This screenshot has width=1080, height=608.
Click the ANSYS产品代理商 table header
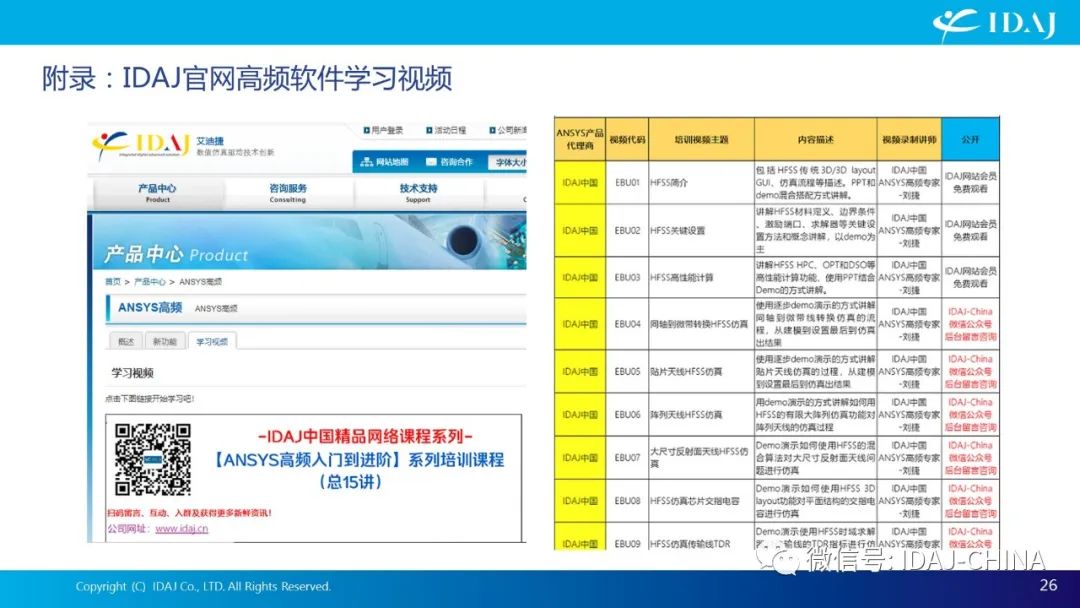(580, 139)
